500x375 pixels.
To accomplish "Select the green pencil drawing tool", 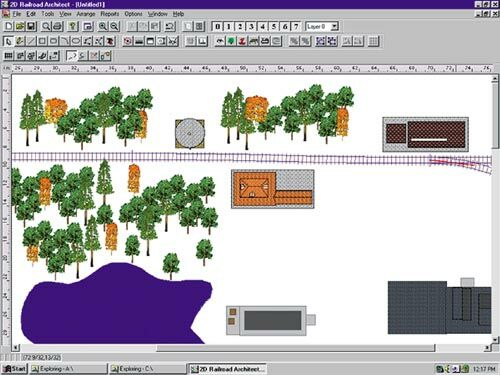I will tap(20, 41).
